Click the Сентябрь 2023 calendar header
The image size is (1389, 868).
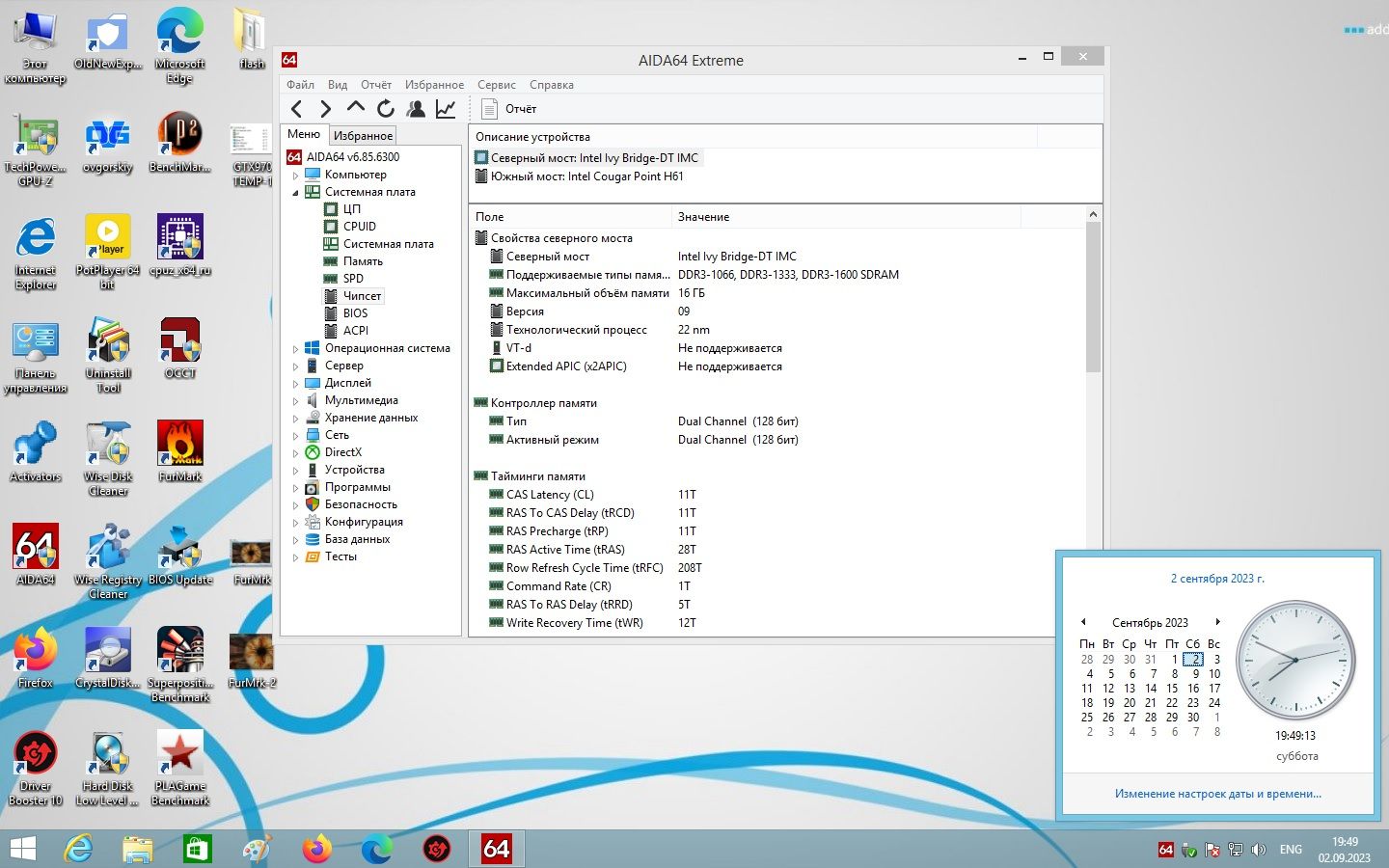click(1150, 623)
